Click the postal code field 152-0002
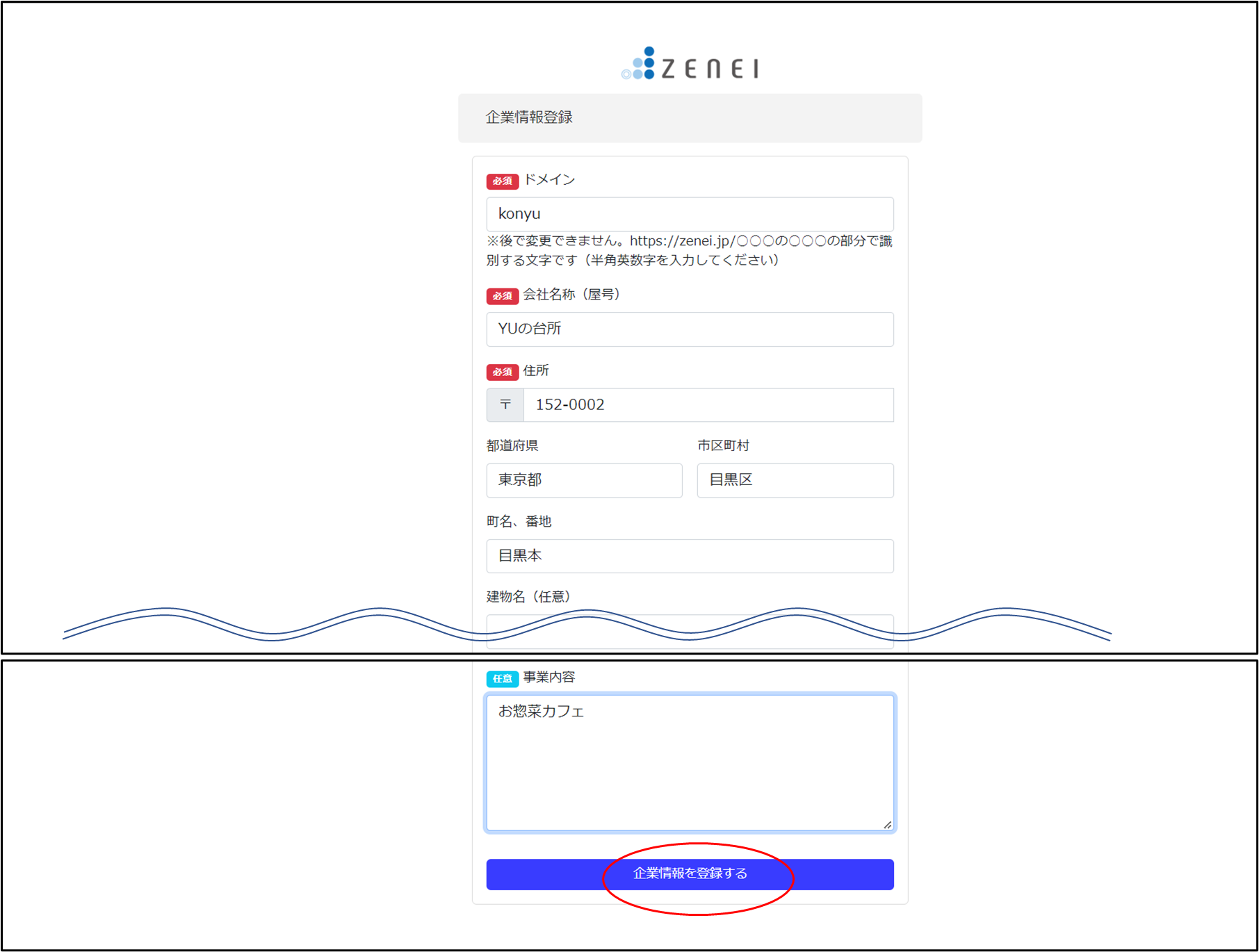The height and width of the screenshot is (952, 1259). pos(708,404)
